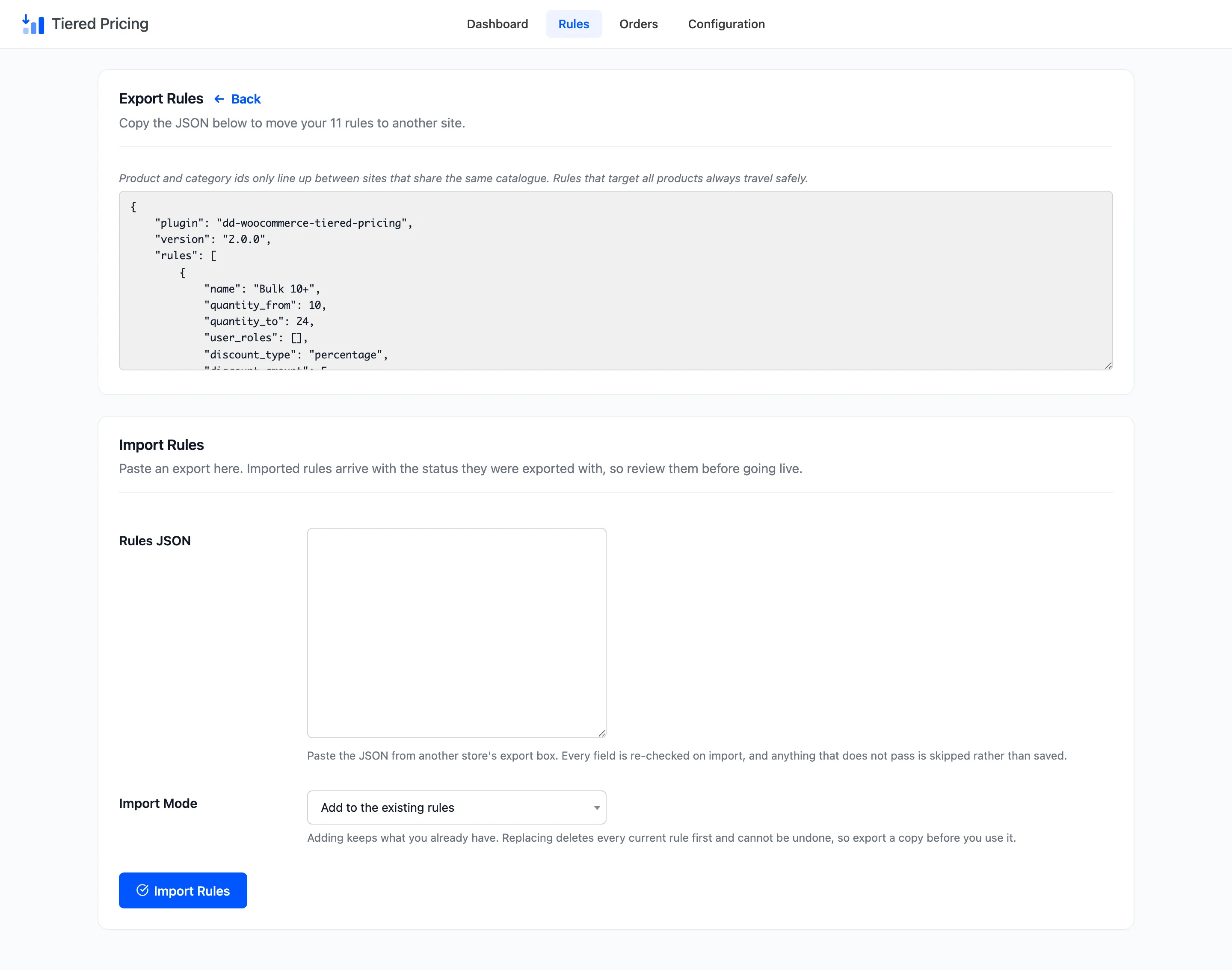Click the "discount_type": "percentage" line
Screen dimensions: 1232x970
[x=296, y=355]
